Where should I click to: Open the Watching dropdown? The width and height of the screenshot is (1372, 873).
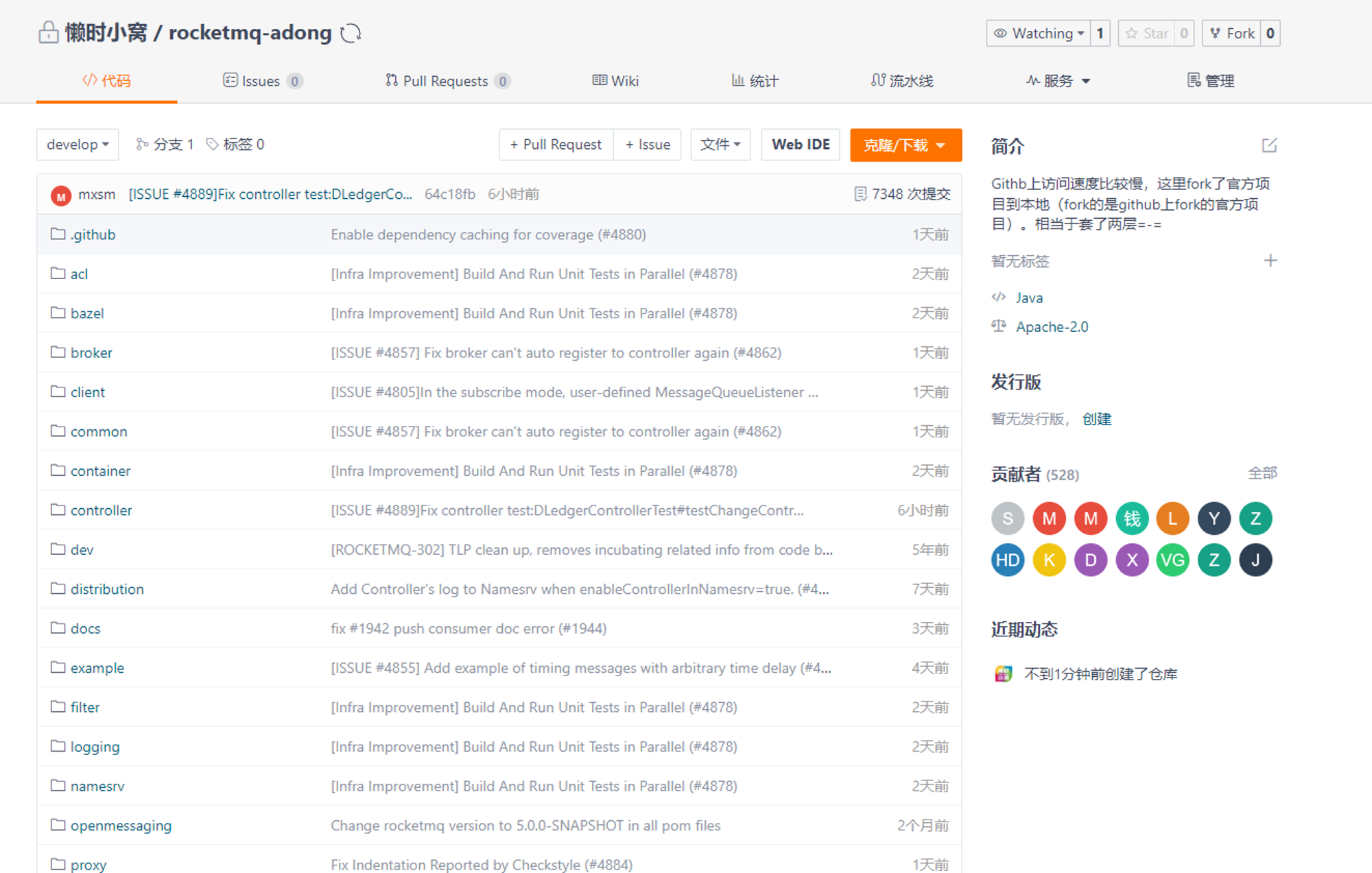click(x=1039, y=33)
